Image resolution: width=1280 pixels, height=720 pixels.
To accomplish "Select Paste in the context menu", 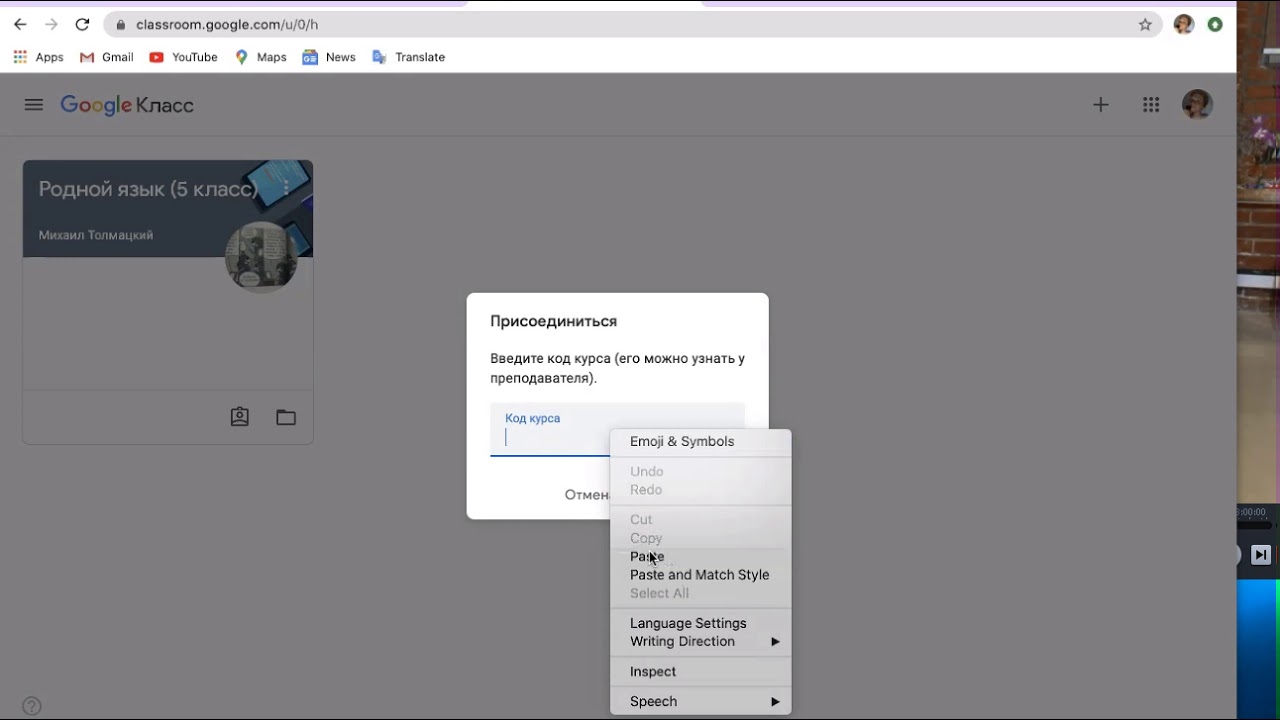I will click(700, 557).
